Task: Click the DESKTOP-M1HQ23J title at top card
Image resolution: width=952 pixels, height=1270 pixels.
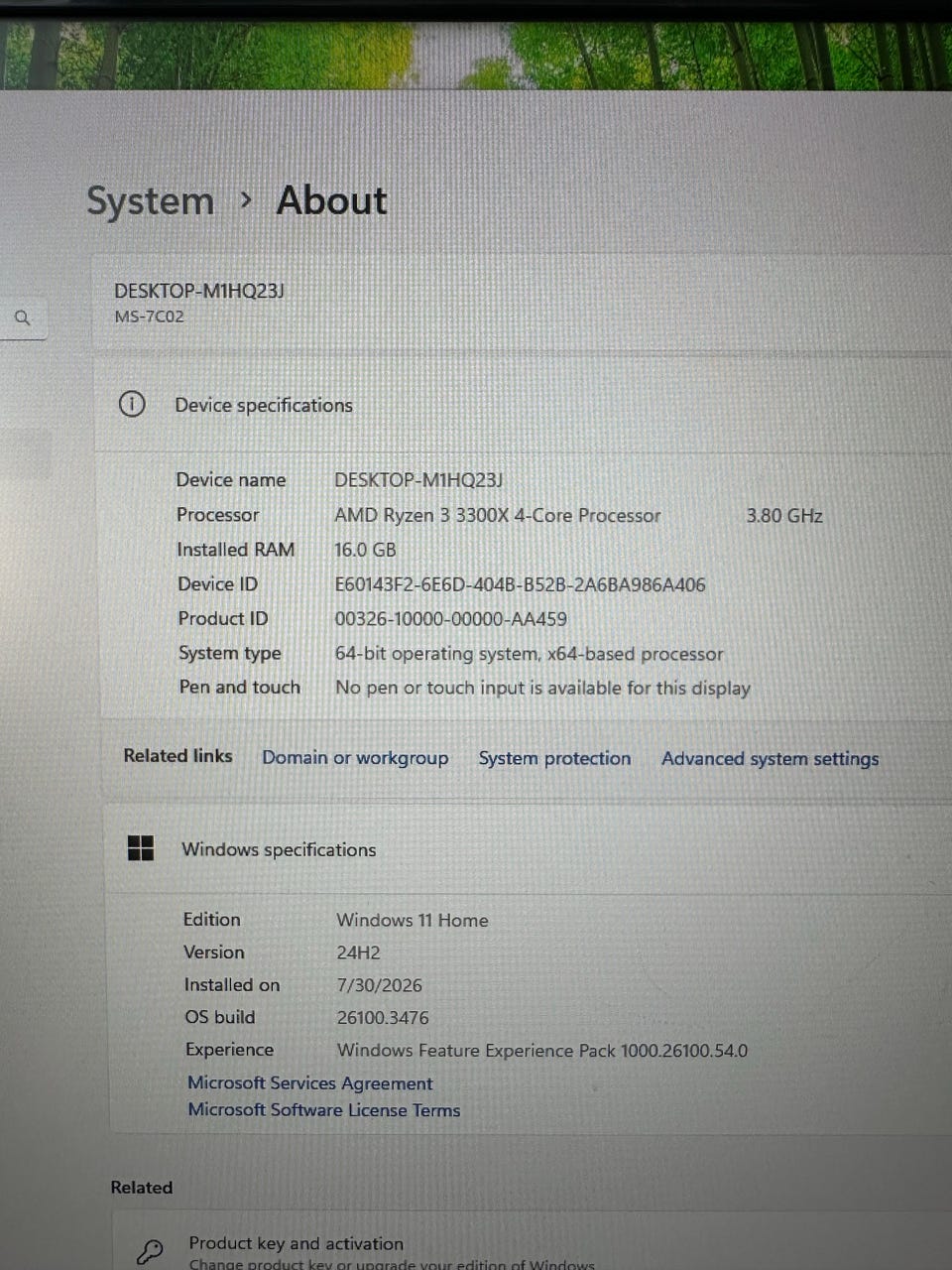Action: pyautogui.click(x=199, y=291)
